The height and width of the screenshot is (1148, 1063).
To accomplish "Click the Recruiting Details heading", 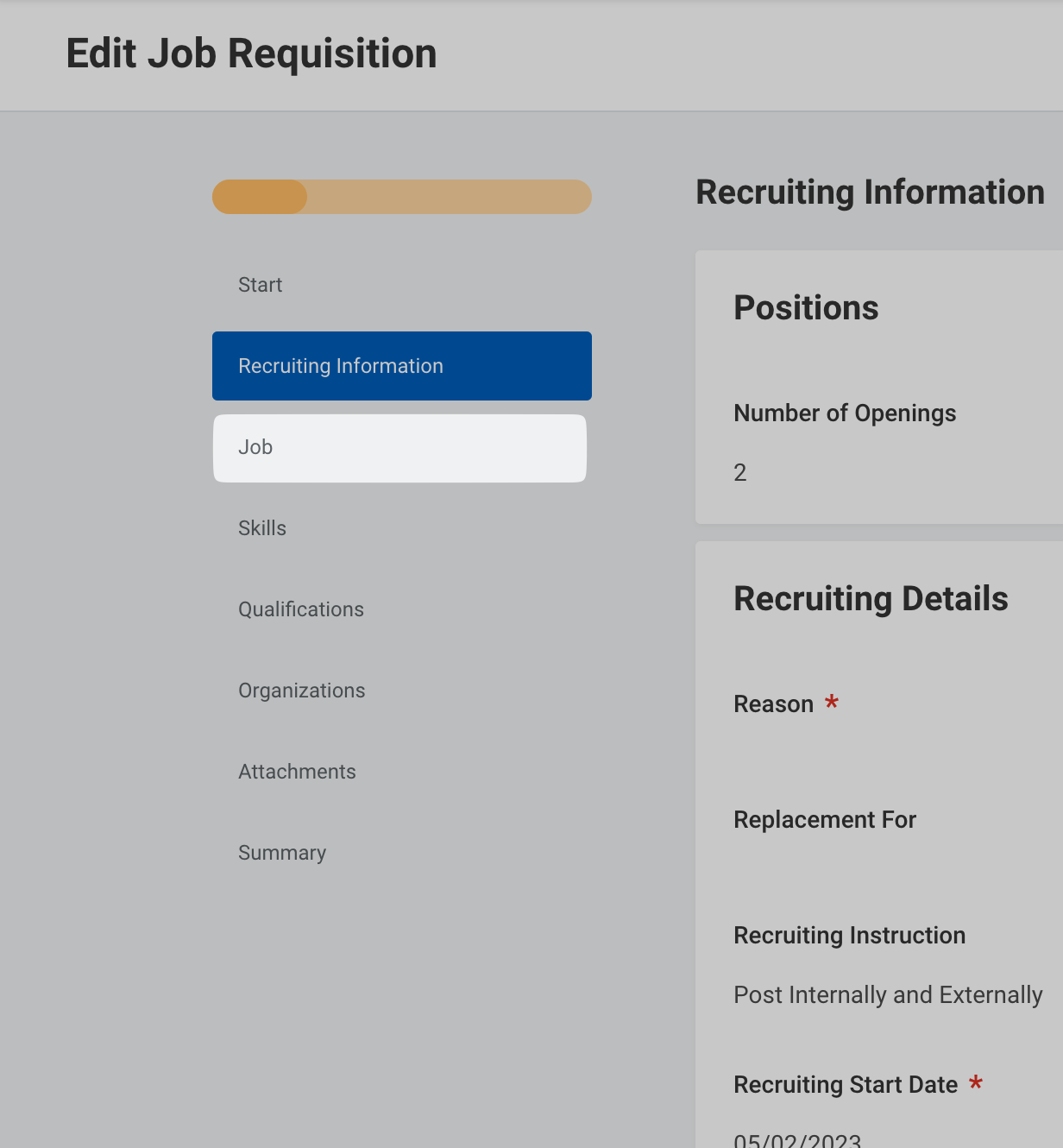I will pyautogui.click(x=871, y=599).
